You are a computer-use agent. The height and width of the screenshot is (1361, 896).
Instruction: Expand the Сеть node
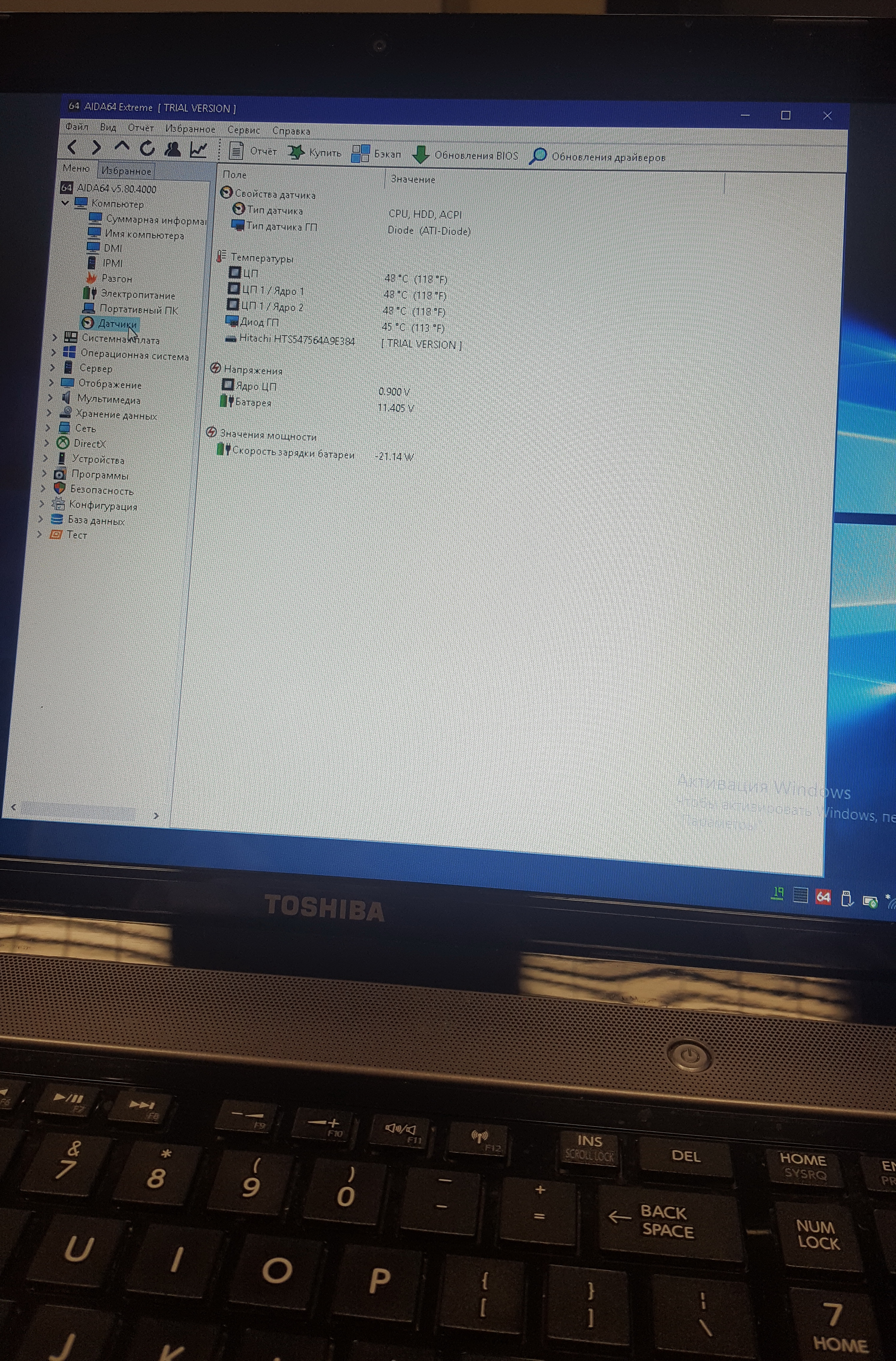[x=48, y=427]
